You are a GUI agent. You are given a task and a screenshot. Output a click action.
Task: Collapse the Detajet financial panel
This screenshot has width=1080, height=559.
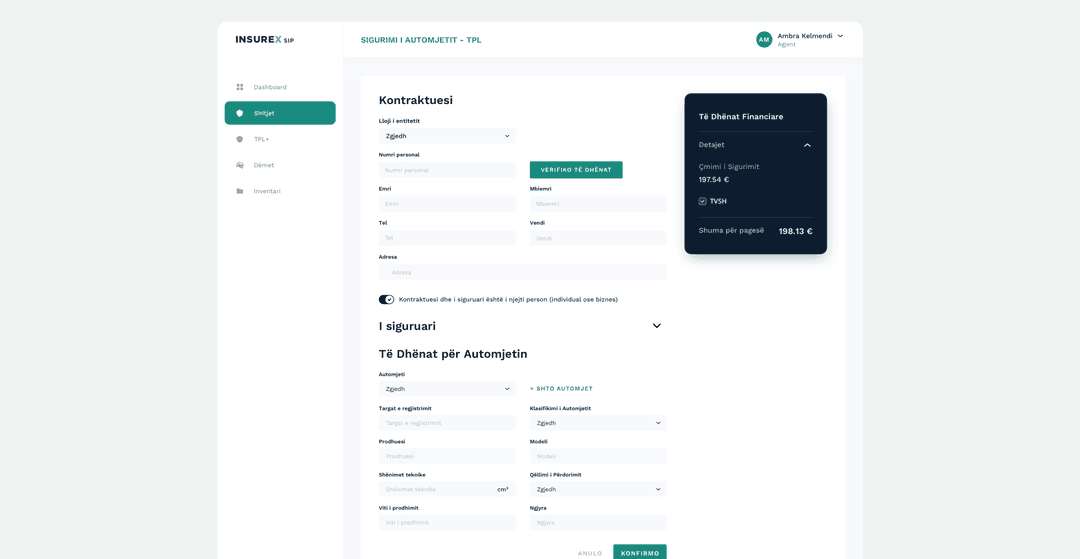tap(807, 145)
